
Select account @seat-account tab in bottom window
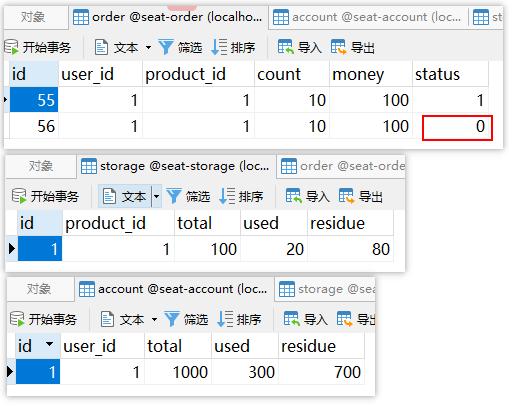point(174,289)
